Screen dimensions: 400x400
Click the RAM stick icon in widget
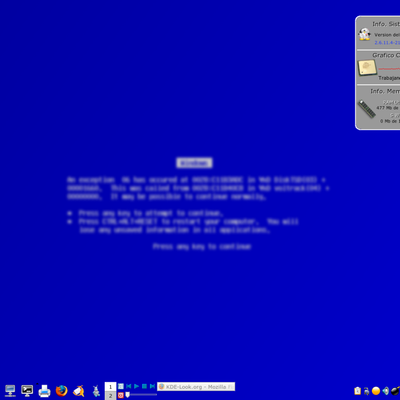click(367, 109)
